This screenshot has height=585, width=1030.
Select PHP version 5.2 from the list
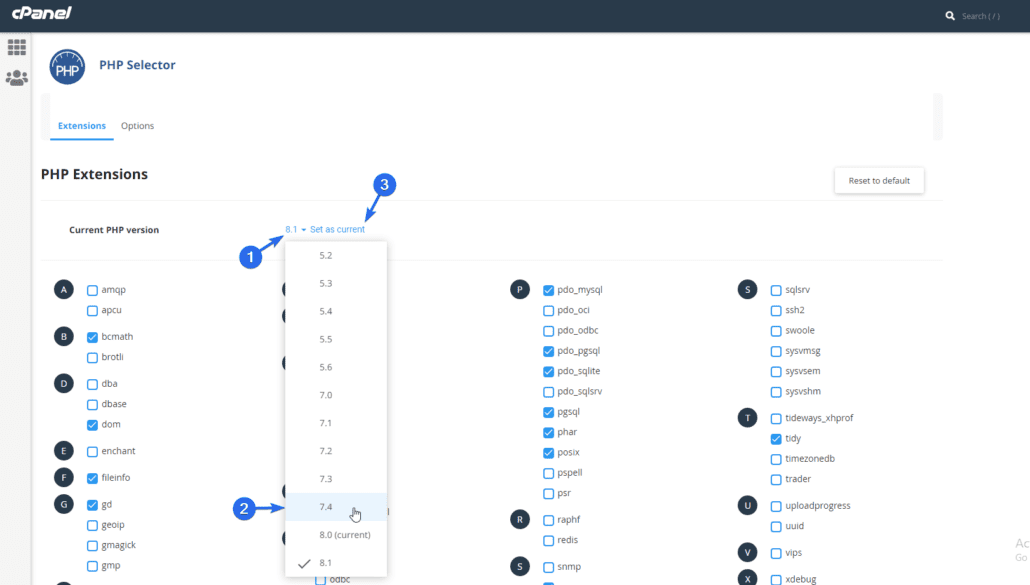click(x=336, y=255)
